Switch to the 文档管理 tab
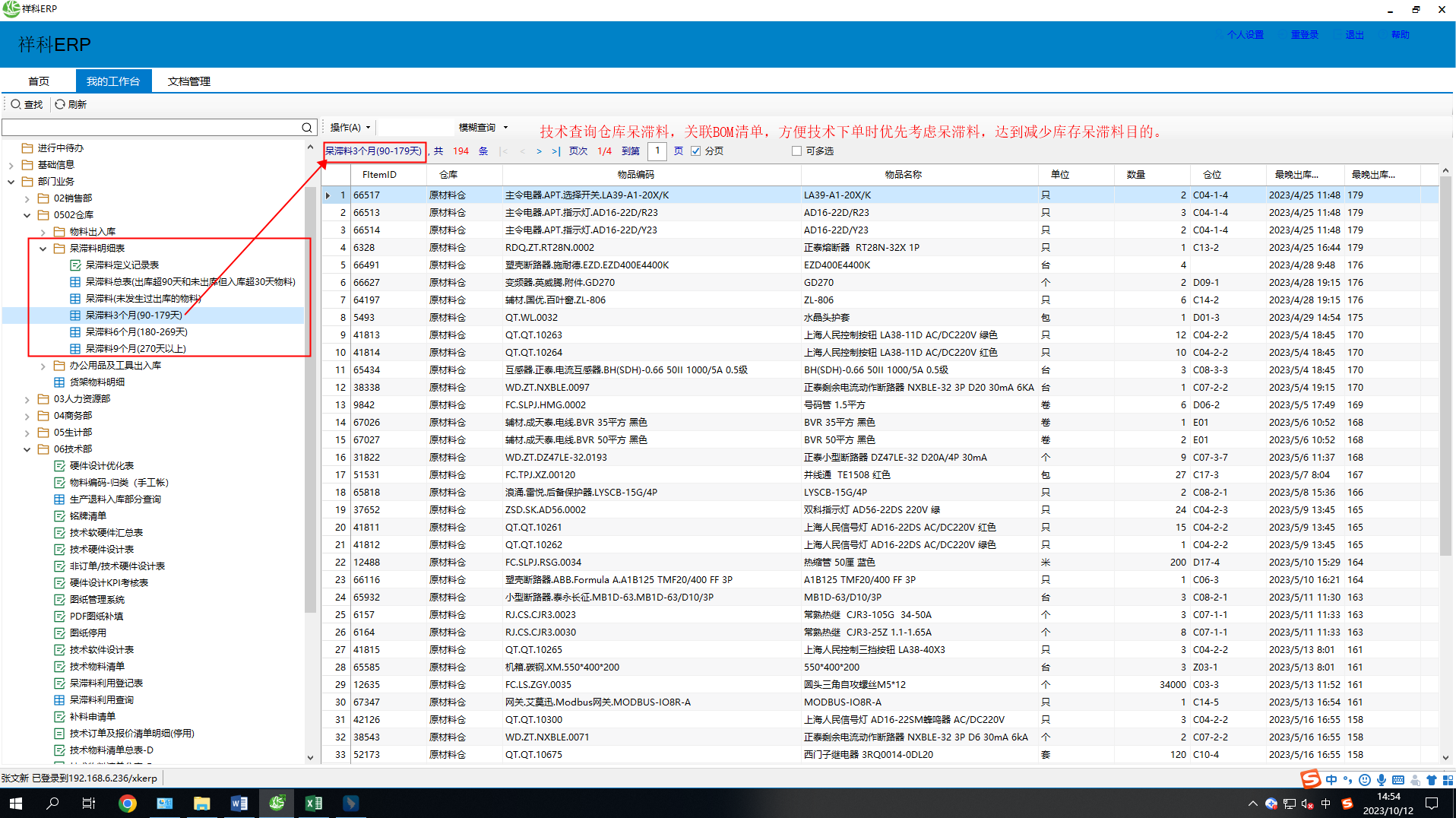This screenshot has width=1456, height=818. coord(189,81)
